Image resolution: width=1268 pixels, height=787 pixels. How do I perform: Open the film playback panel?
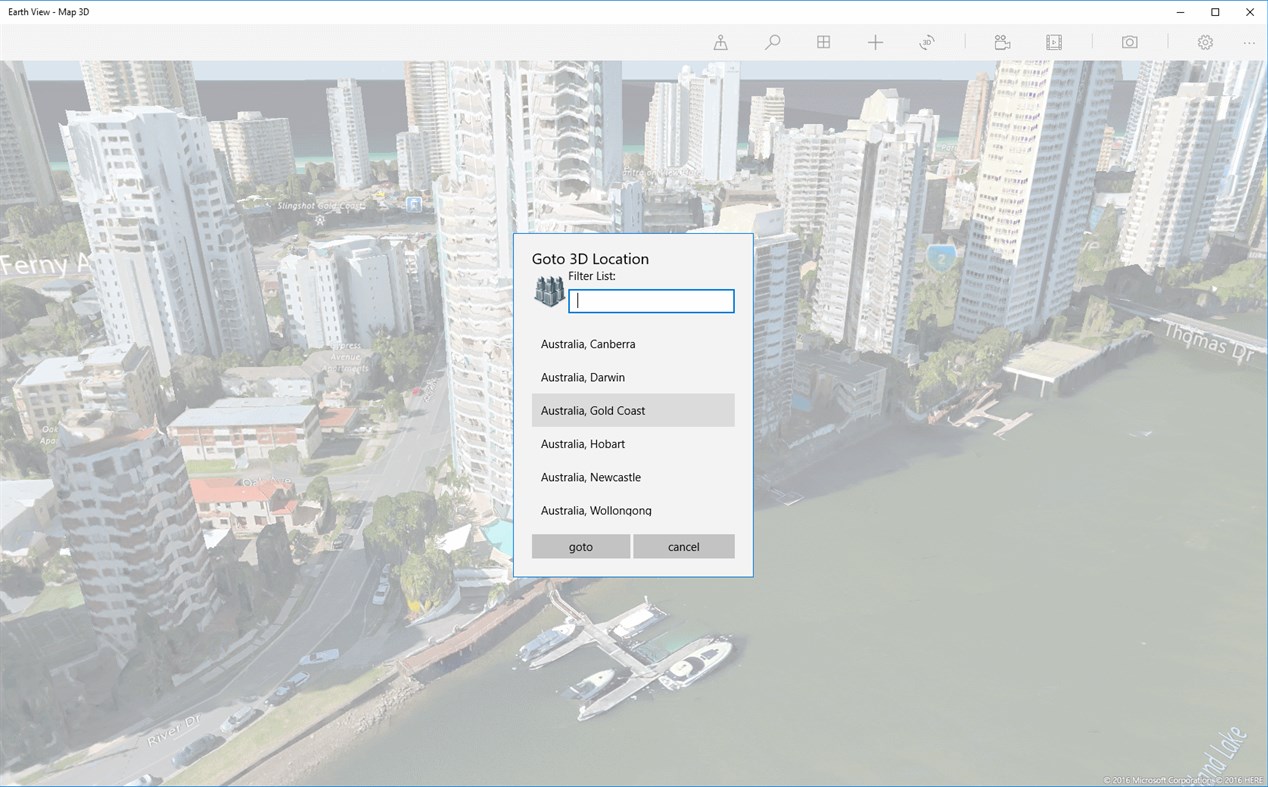click(1054, 42)
